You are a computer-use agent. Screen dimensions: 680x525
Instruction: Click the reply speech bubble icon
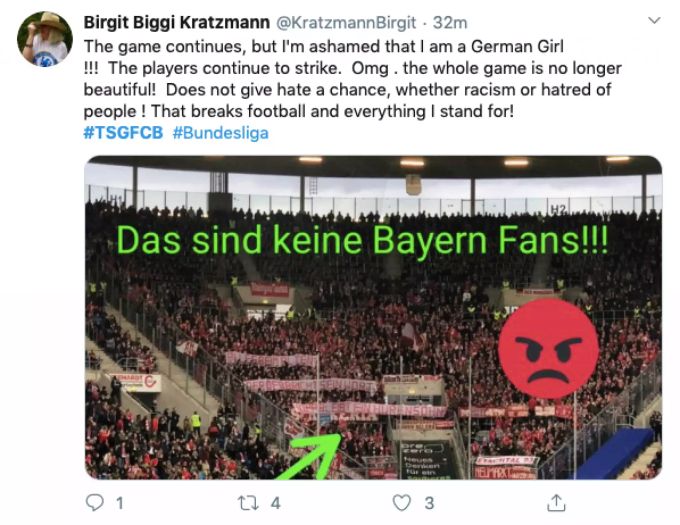pos(95,503)
